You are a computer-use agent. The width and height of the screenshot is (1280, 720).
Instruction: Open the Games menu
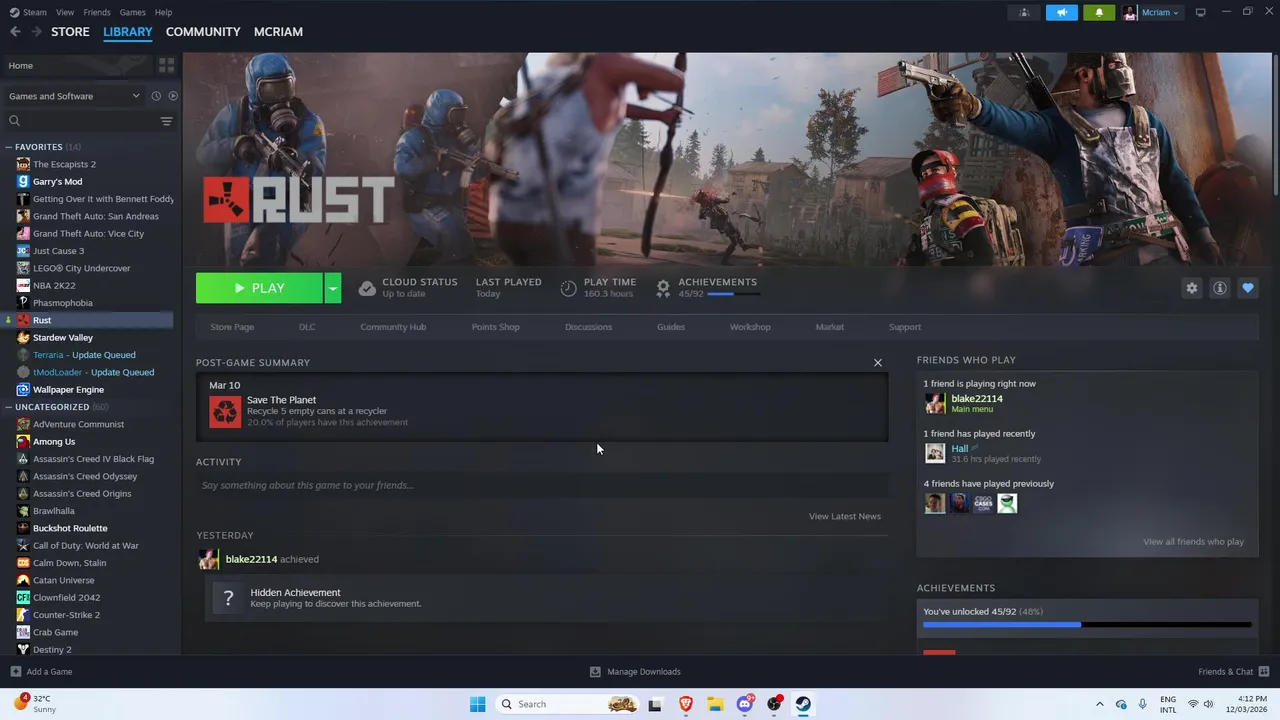pyautogui.click(x=132, y=12)
